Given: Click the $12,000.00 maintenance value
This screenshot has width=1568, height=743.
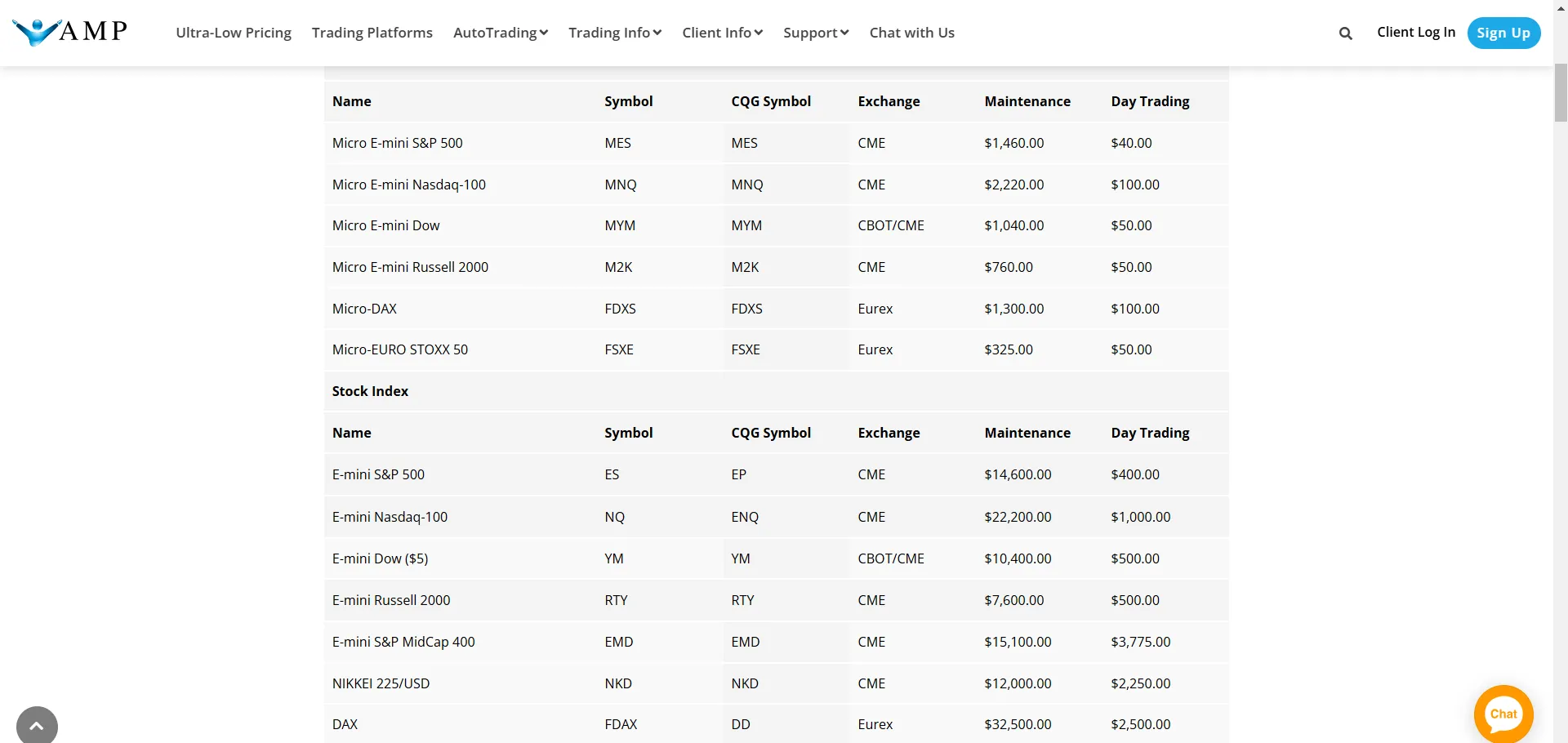Looking at the screenshot, I should coord(1018,683).
